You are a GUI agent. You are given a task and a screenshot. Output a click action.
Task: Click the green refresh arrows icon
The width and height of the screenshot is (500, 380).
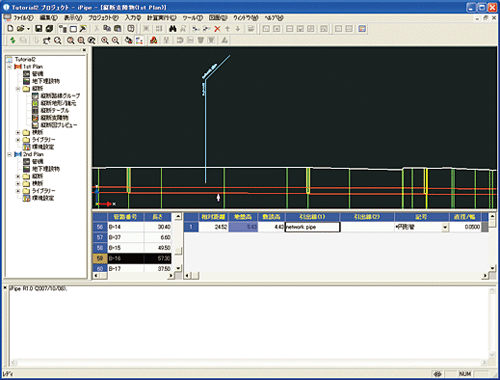click(x=13, y=40)
